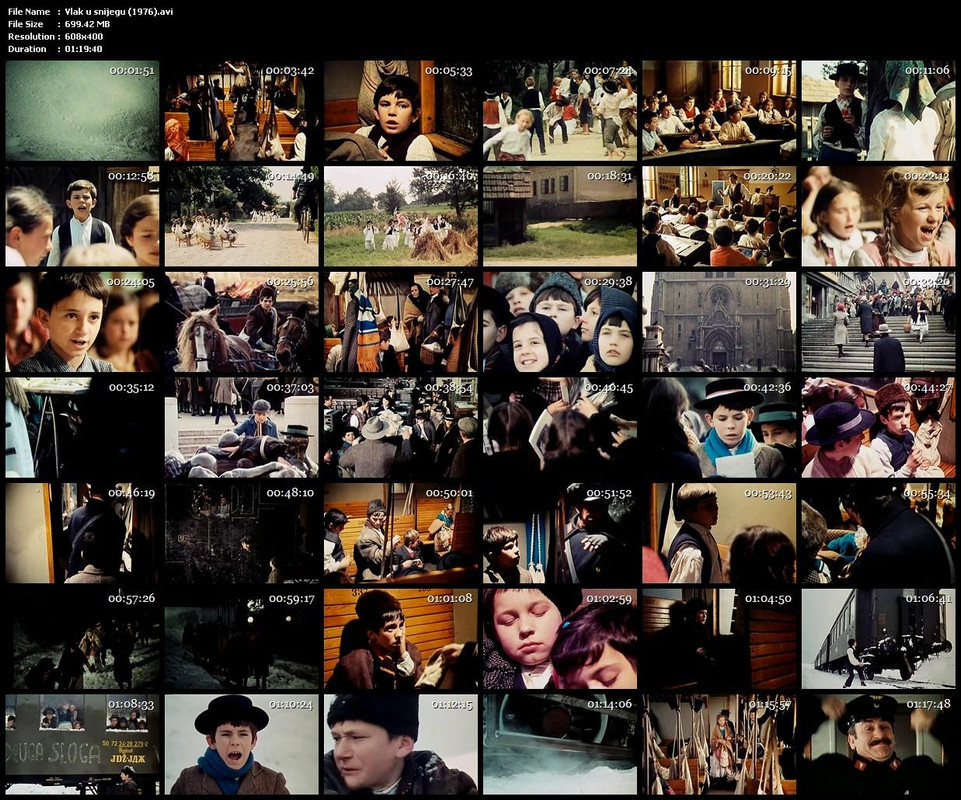961x800 pixels.
Task: Select the thumbnail stamped 00:29:38
Action: click(560, 322)
